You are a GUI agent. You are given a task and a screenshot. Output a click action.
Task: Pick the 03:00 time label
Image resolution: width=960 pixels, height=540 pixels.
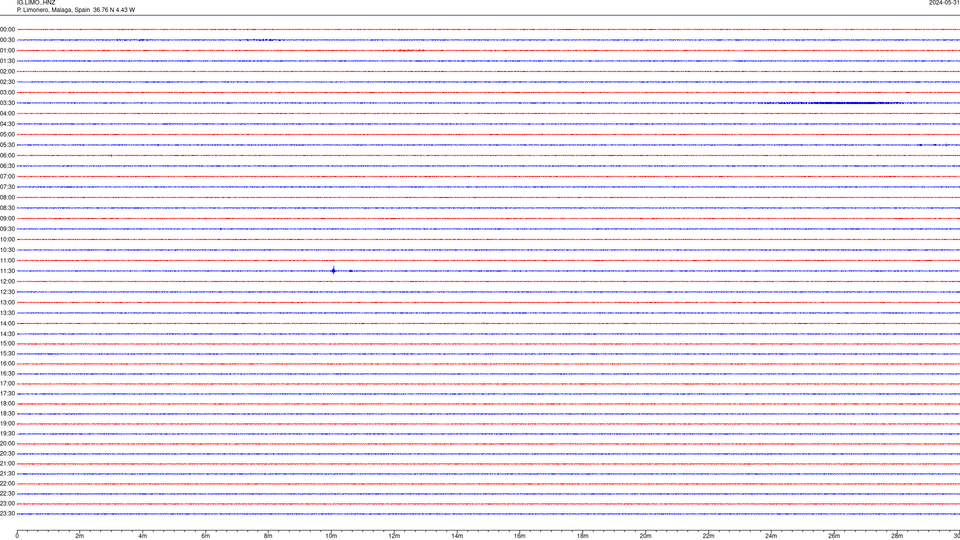click(7, 92)
